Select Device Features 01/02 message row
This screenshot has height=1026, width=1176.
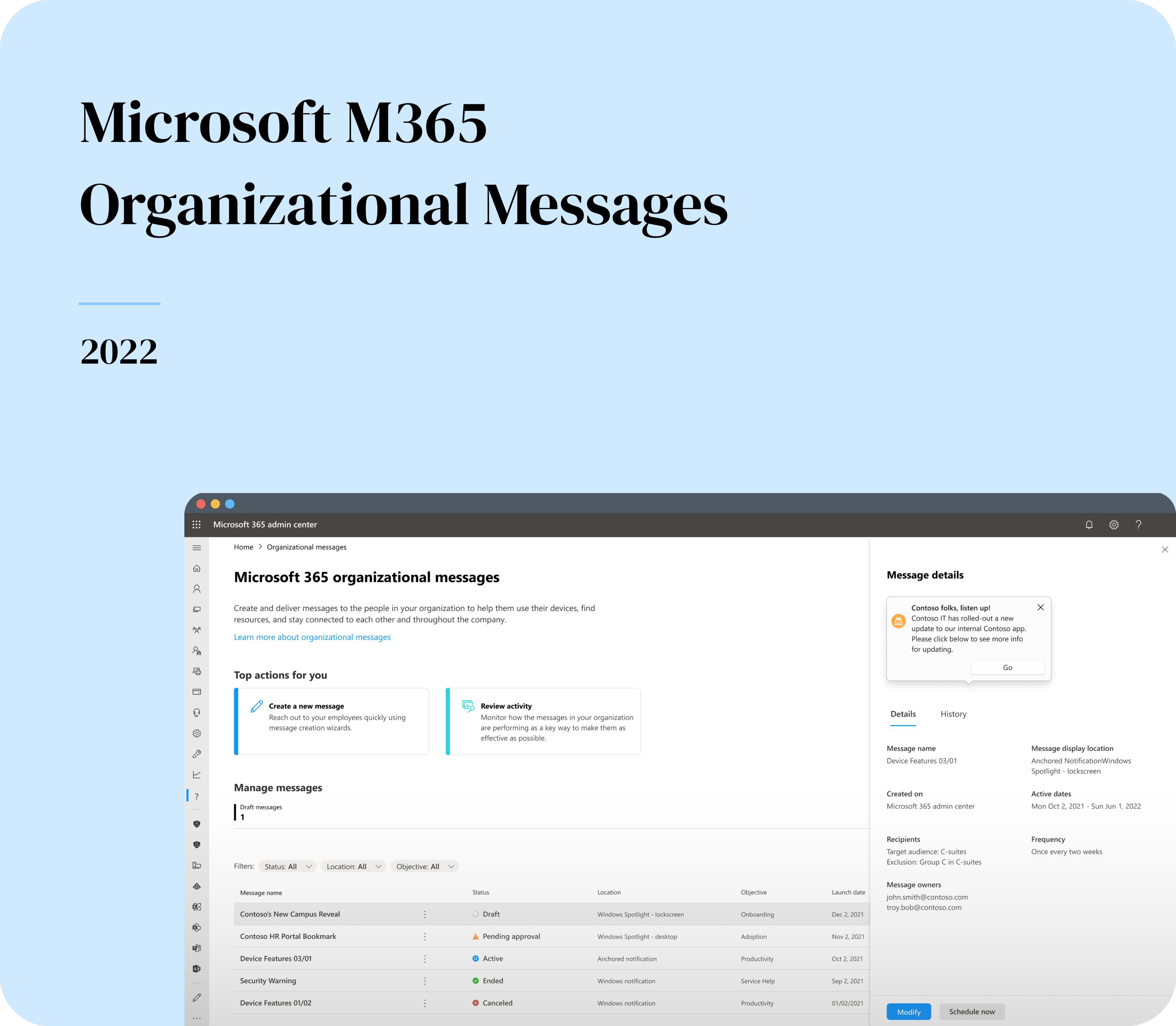276,1003
